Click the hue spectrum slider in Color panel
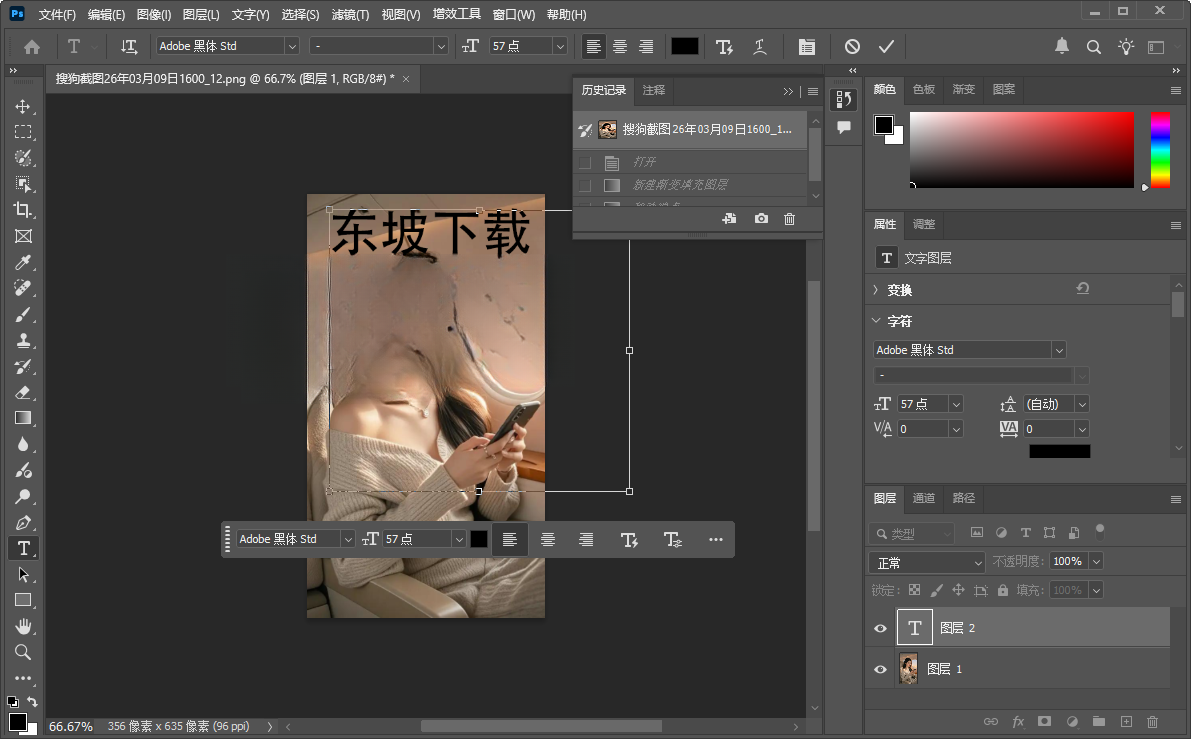Screen dimensions: 1191x739 point(1160,150)
